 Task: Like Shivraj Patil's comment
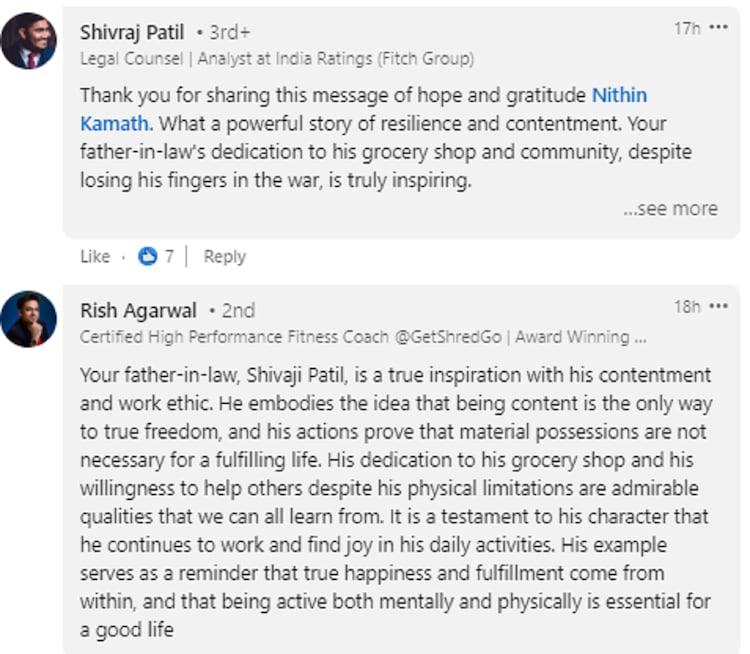click(x=95, y=257)
